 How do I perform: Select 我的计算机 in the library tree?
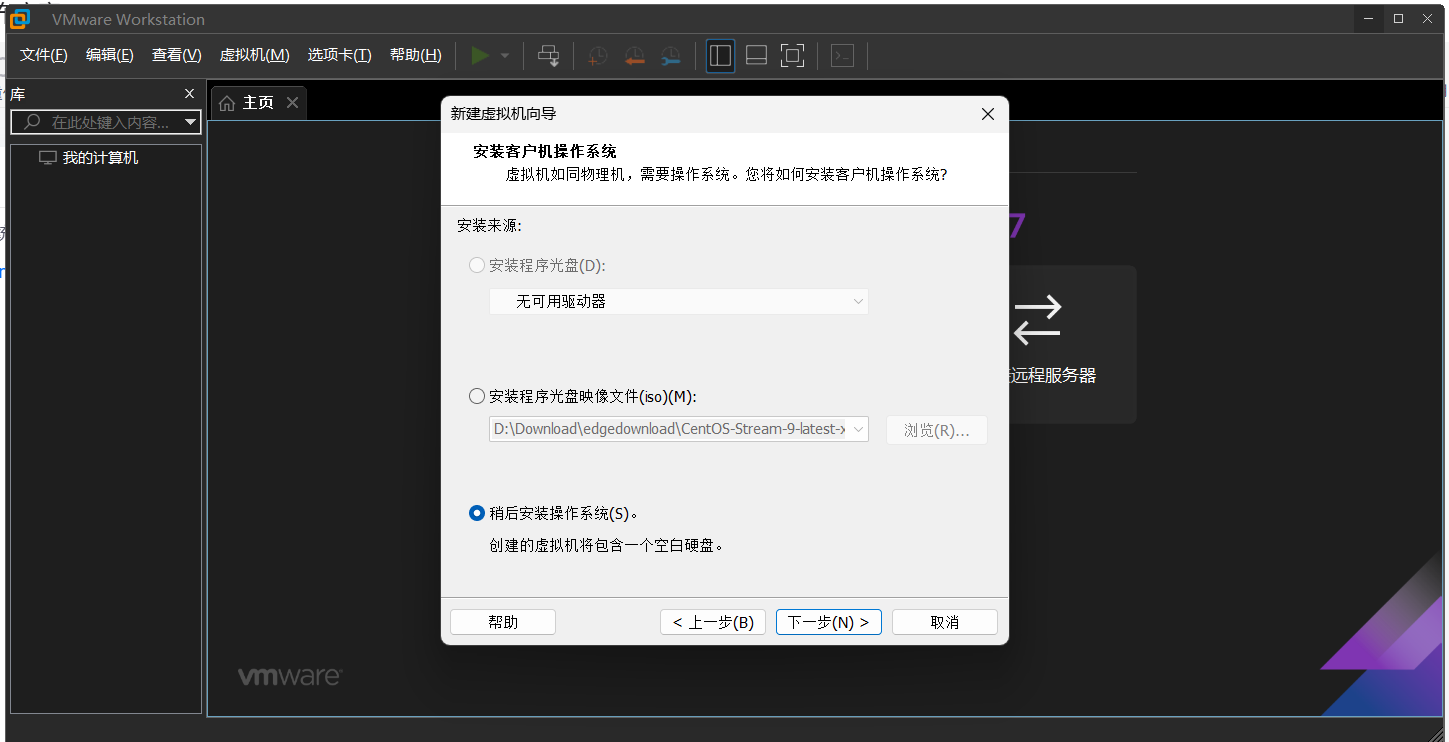(x=100, y=158)
